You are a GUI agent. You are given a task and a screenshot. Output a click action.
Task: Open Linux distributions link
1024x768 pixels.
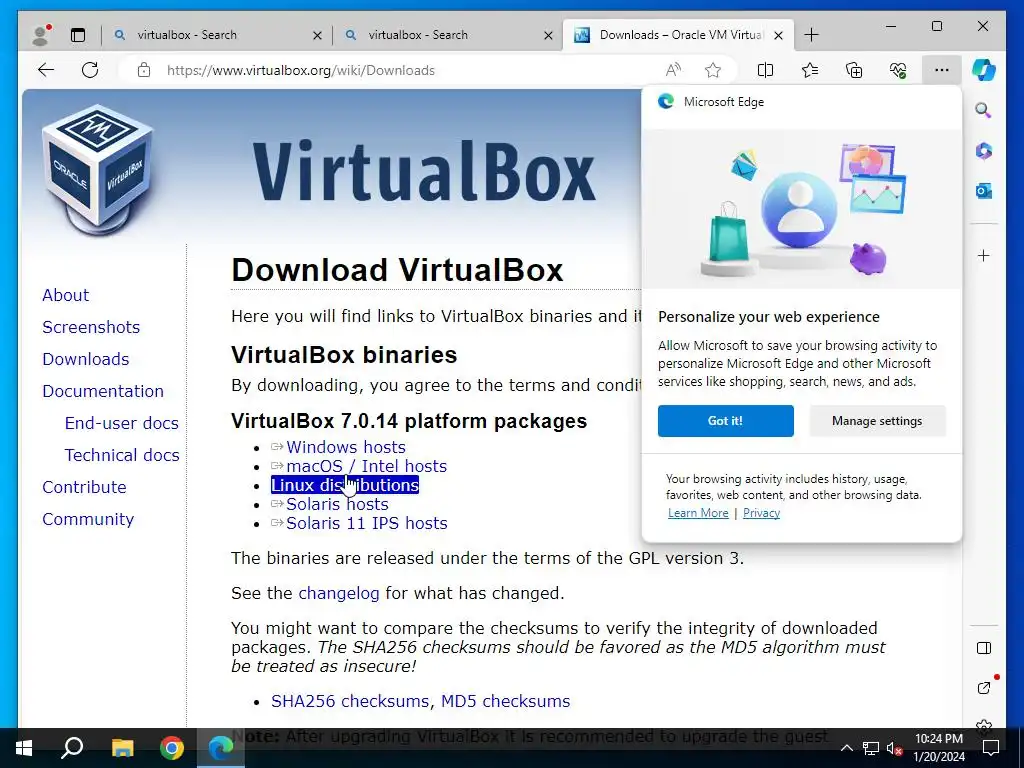click(345, 485)
